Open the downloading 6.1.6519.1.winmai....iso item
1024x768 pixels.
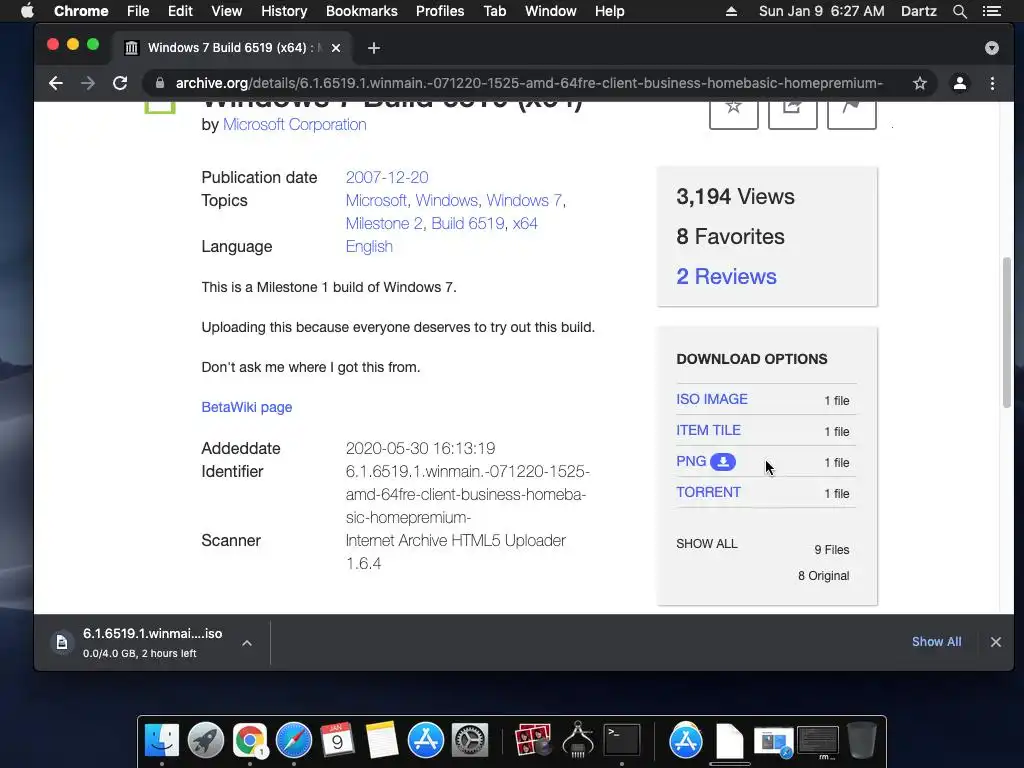(152, 643)
